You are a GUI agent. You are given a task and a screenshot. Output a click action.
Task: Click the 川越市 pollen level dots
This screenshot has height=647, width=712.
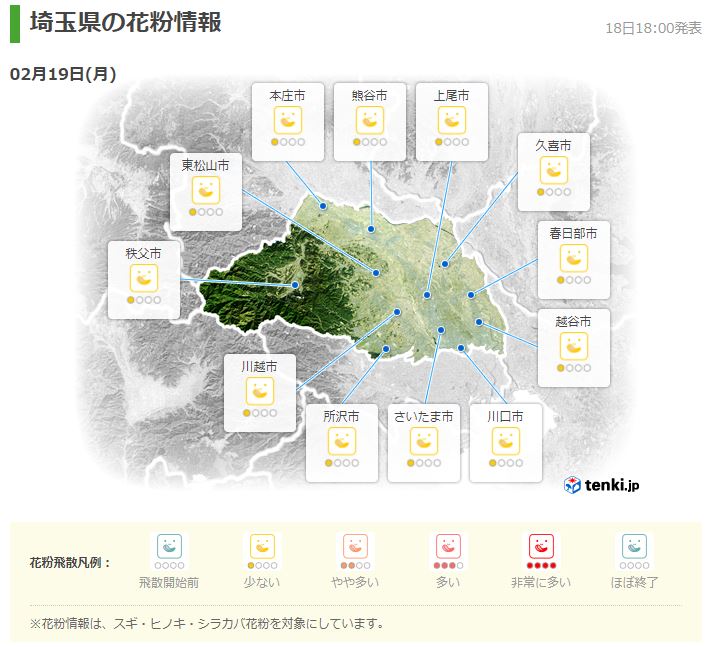(x=260, y=413)
